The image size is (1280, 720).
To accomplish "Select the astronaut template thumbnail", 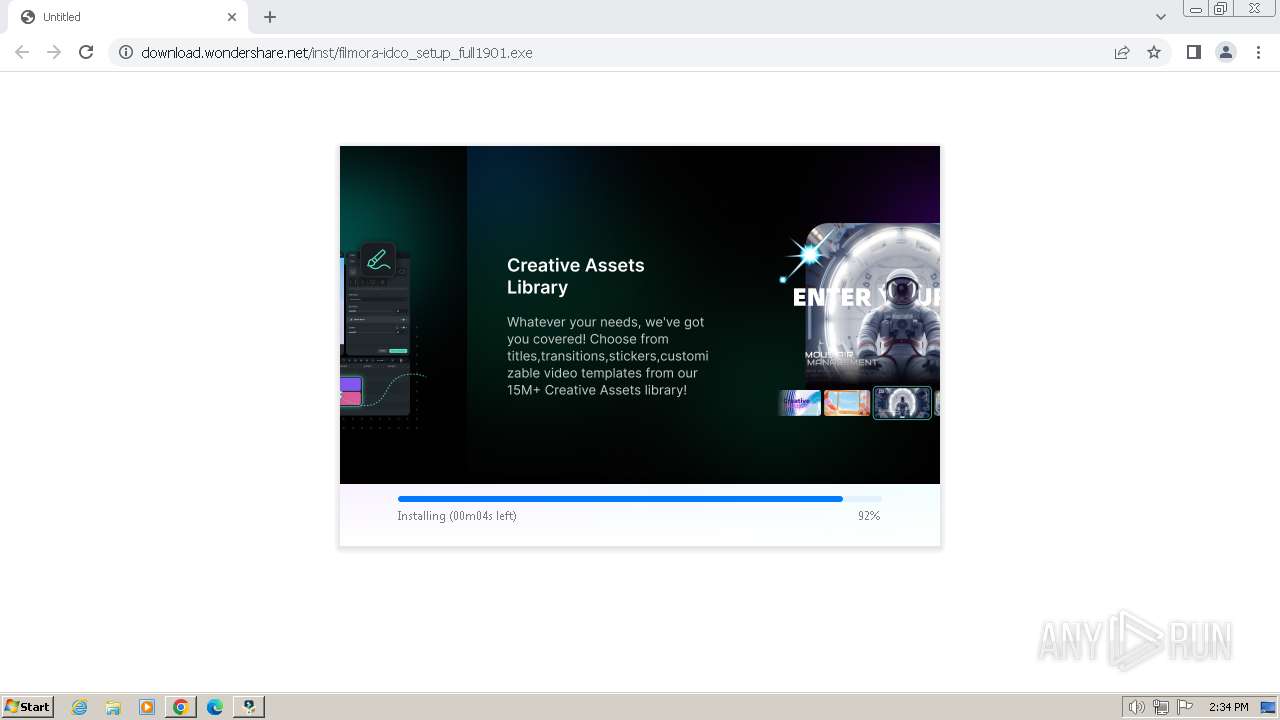I will pos(902,403).
